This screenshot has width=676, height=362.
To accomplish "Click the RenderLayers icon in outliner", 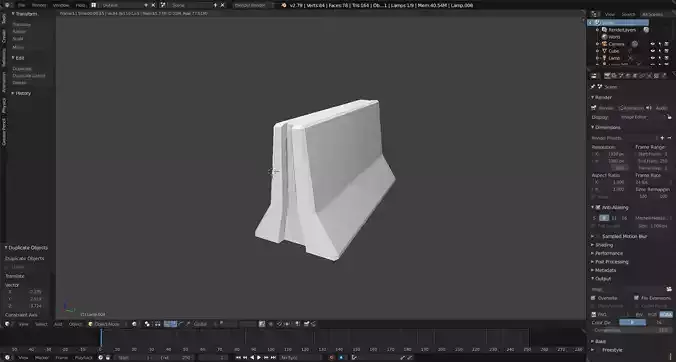I will (604, 30).
